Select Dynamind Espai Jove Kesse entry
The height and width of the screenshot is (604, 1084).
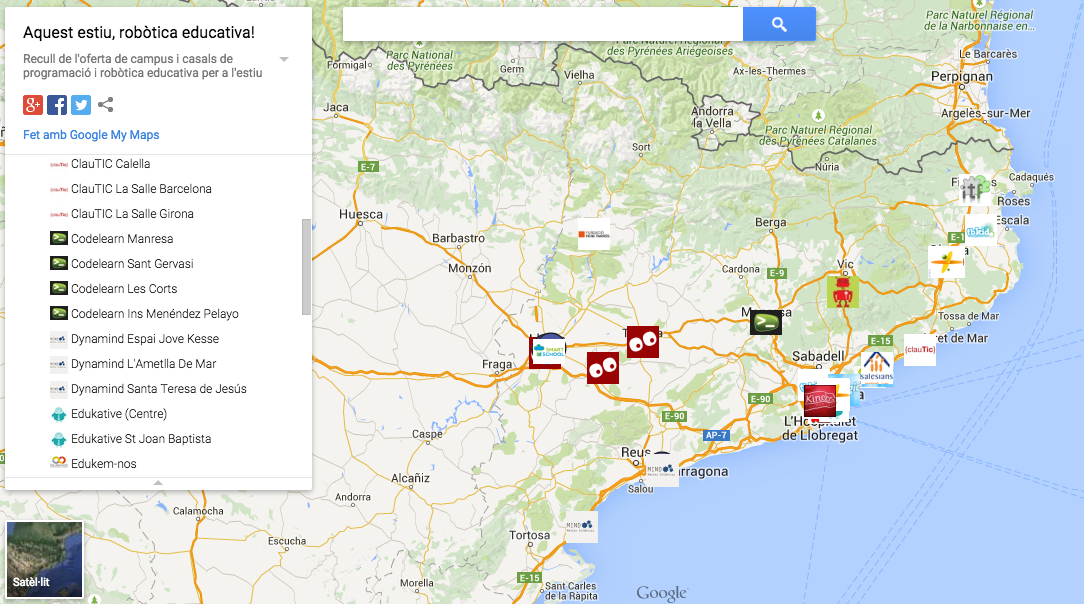pos(144,339)
